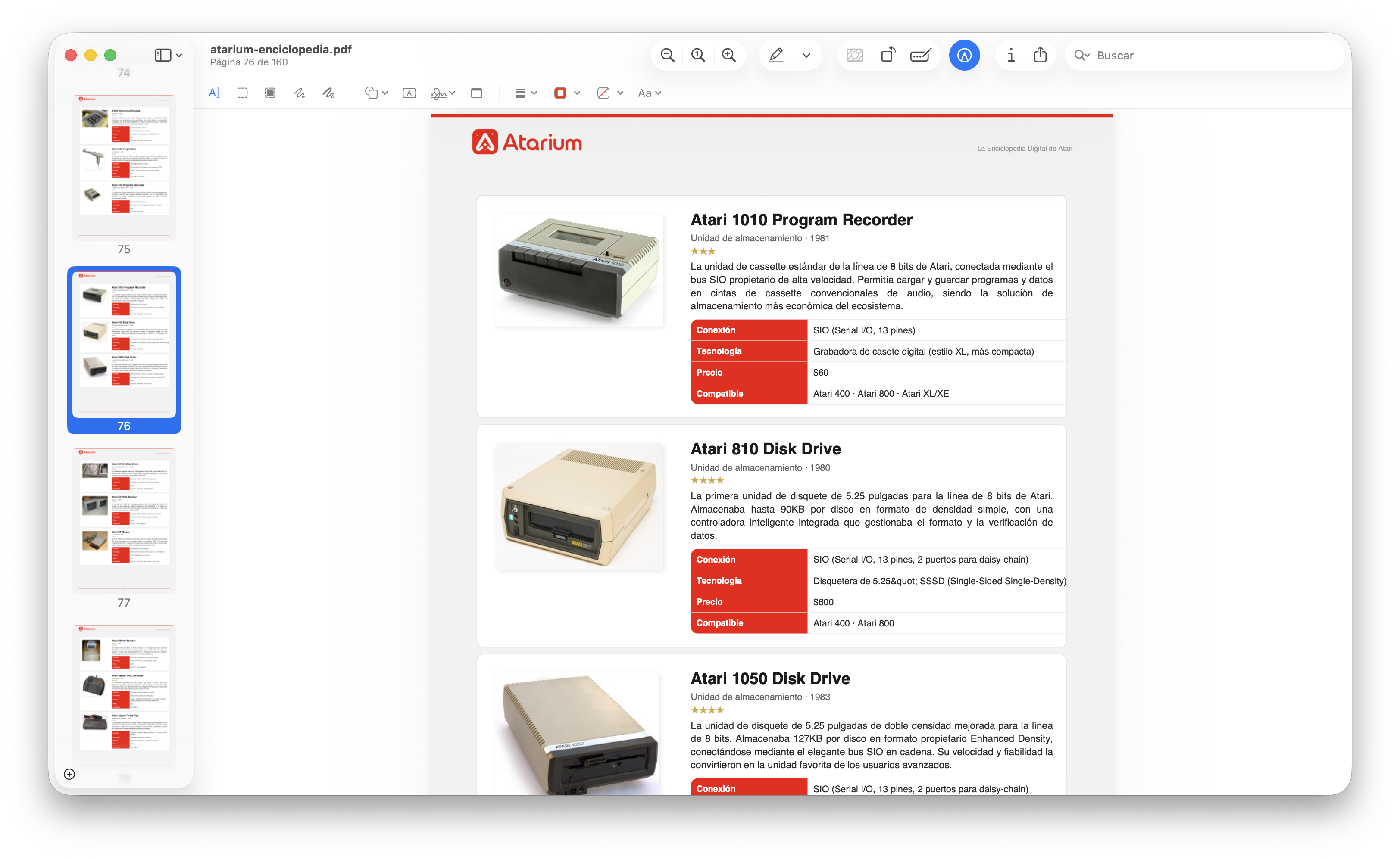Select the Draw pen tool

tap(328, 93)
